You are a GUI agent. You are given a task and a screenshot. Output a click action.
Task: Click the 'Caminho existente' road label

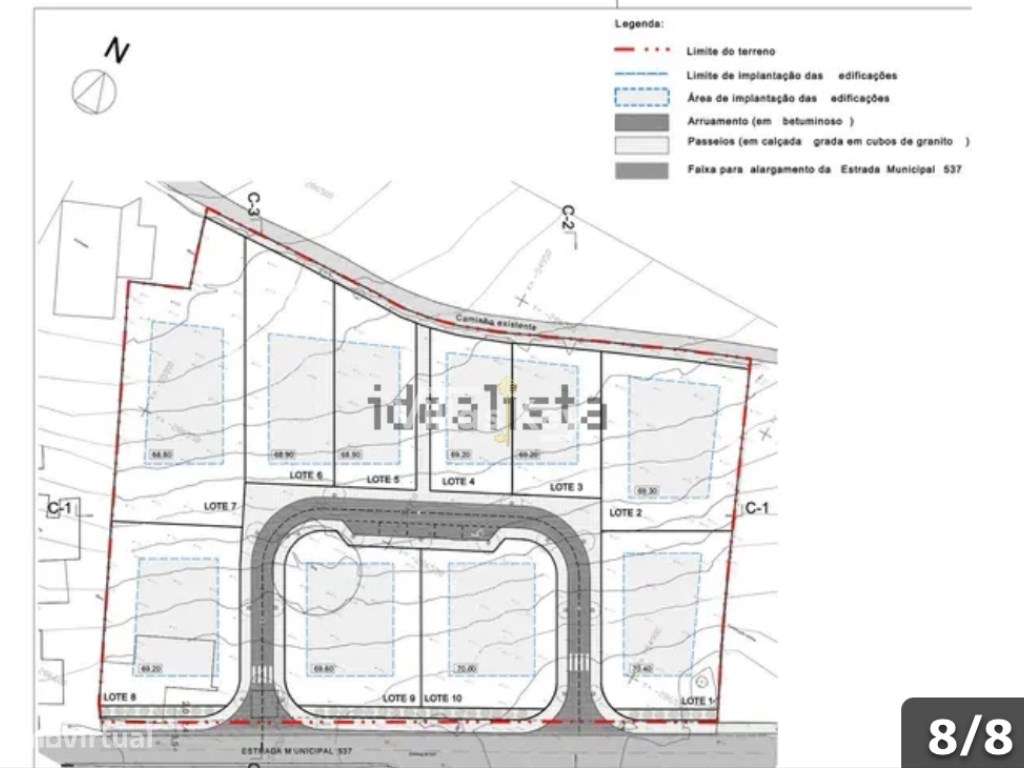point(496,322)
